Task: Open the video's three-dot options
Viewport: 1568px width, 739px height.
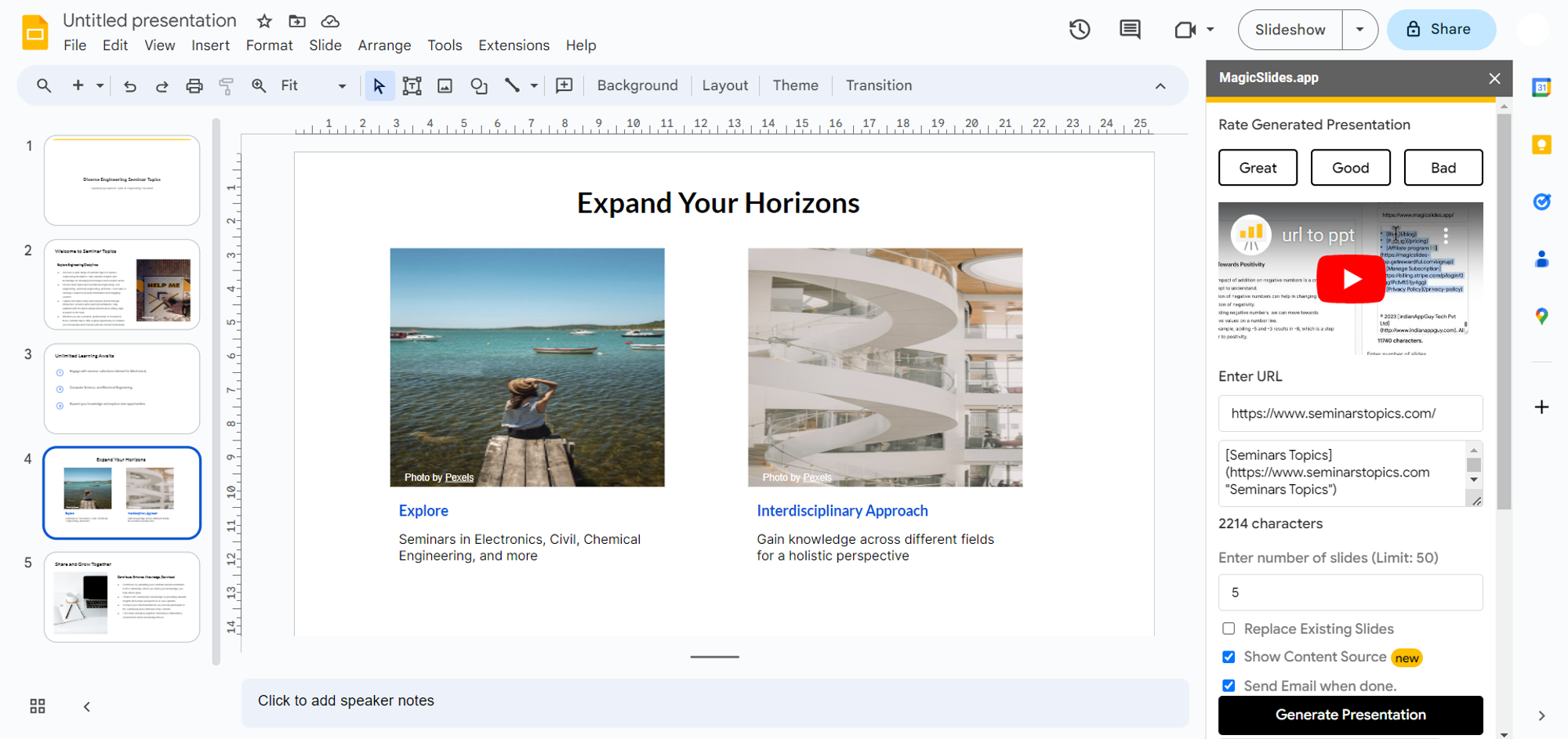Action: coord(1446,235)
